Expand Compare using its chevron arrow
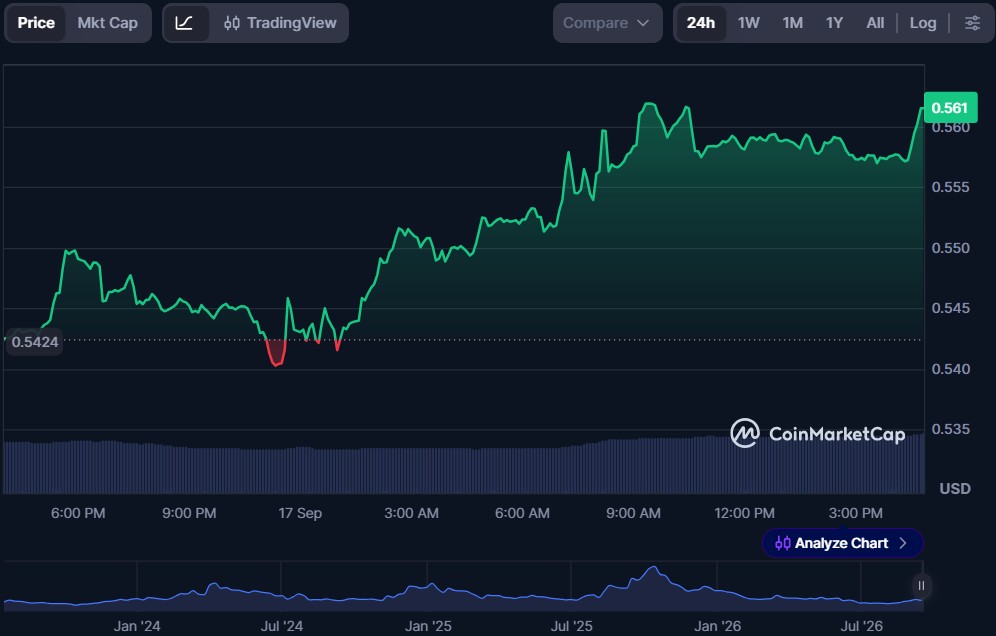 (643, 23)
